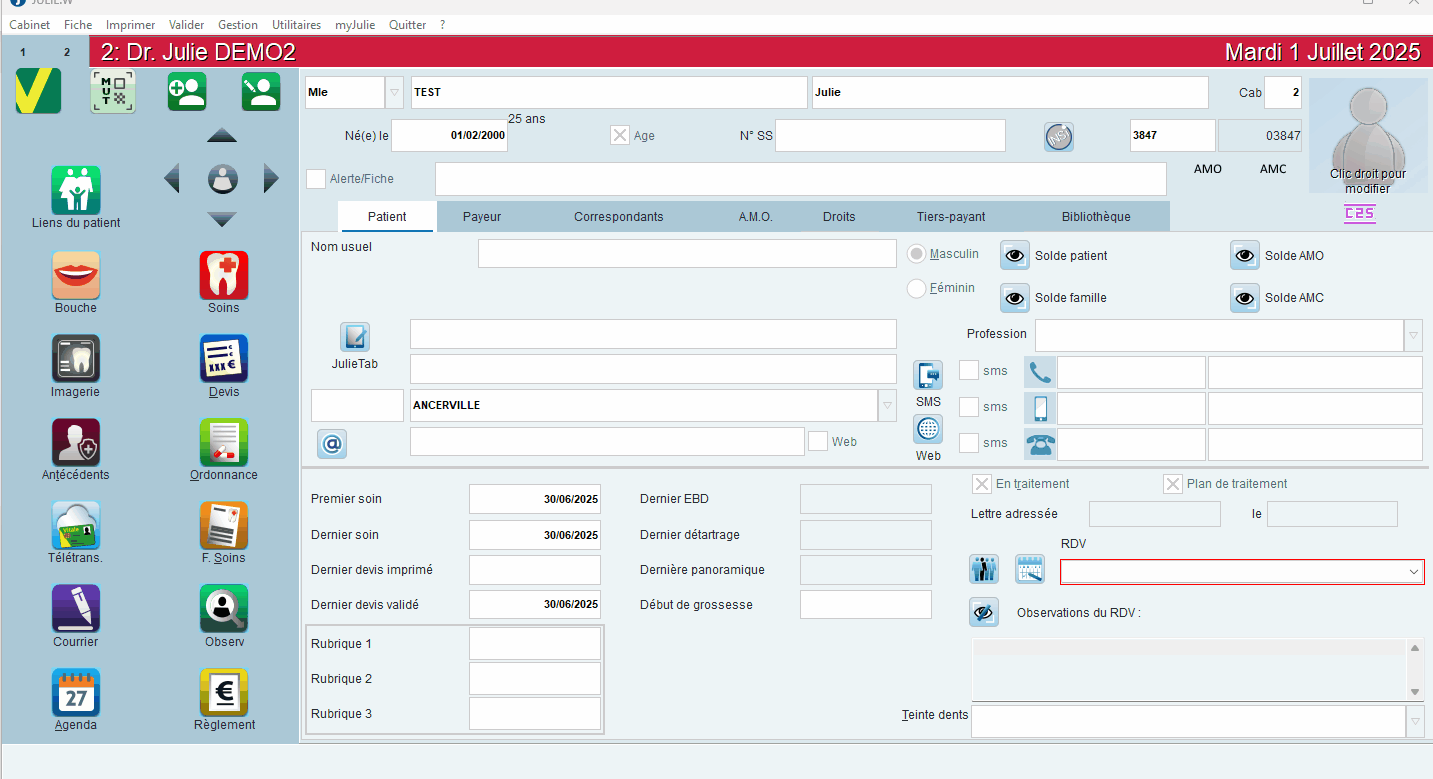Open the JulieTab tablet icon
This screenshot has height=779, width=1433.
355,337
